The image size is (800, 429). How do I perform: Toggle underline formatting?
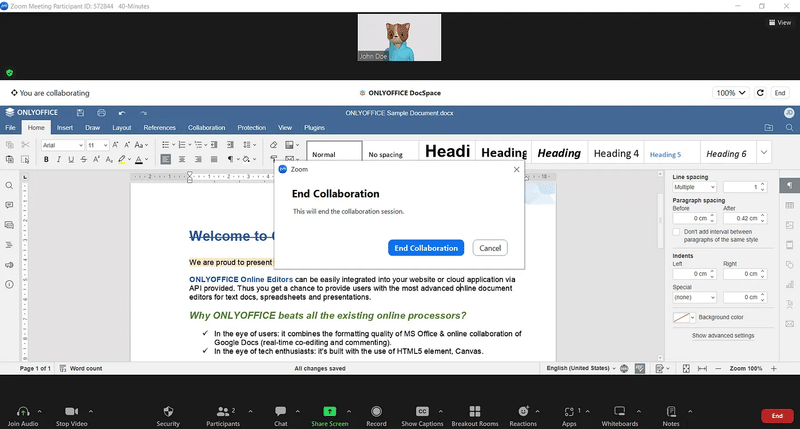(71, 160)
